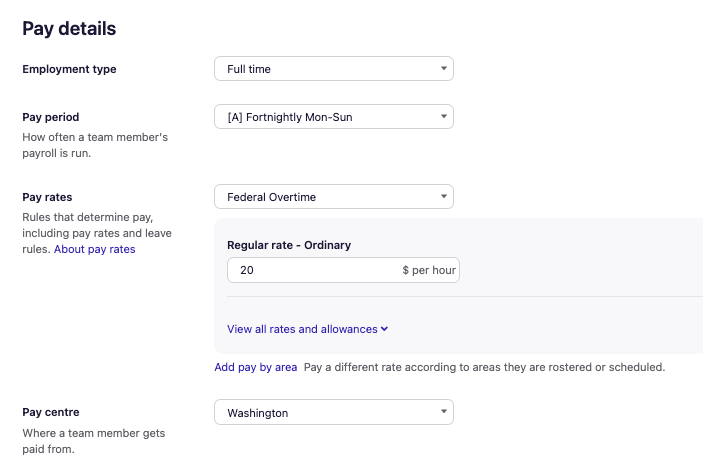
Task: Click the divider line below the Regular rate field
Action: (460, 296)
